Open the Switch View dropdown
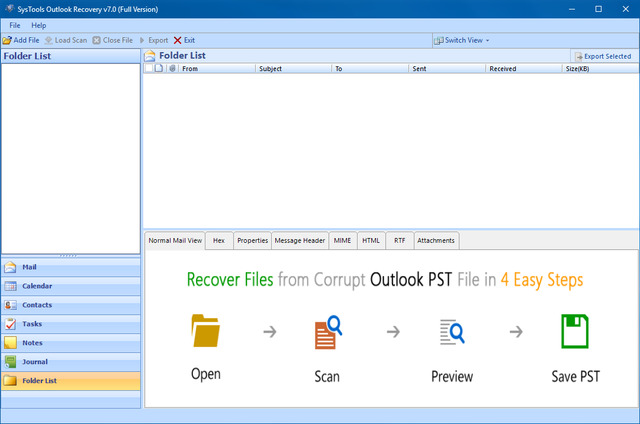The width and height of the screenshot is (640, 424). (462, 40)
